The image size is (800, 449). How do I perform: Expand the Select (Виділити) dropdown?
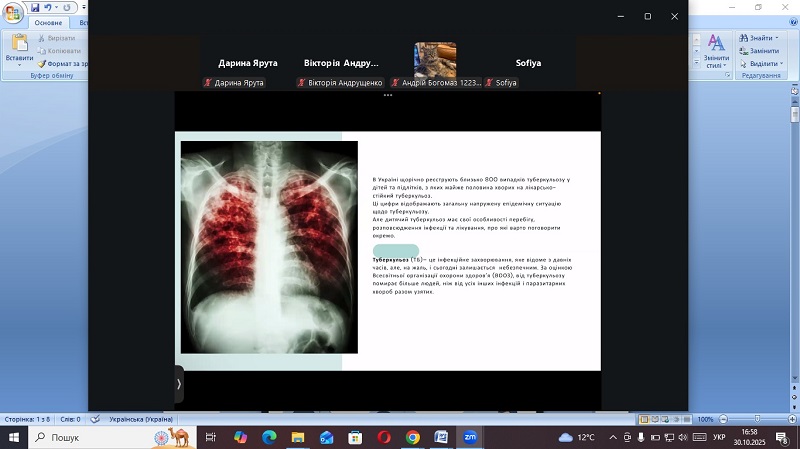[x=783, y=63]
